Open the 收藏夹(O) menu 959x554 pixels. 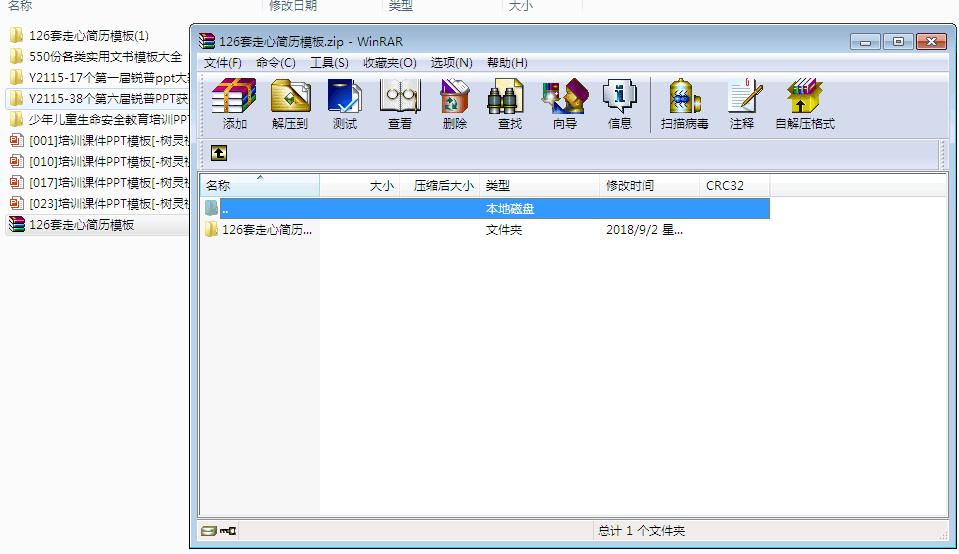tap(390, 63)
